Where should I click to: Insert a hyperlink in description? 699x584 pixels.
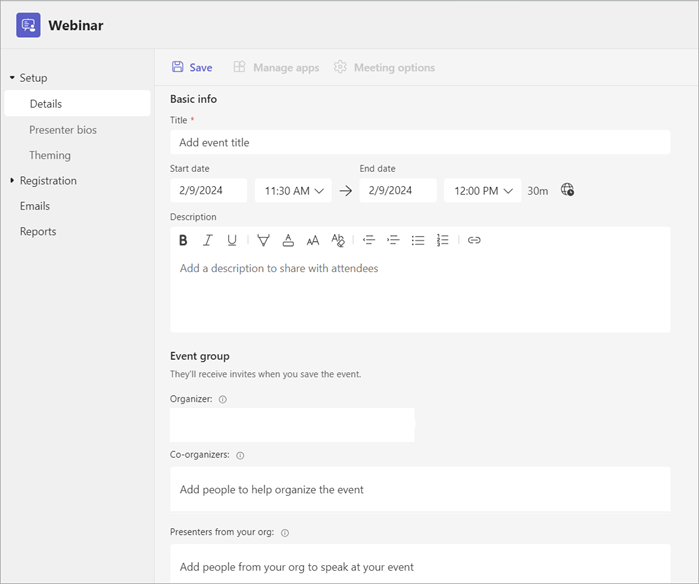tap(474, 240)
